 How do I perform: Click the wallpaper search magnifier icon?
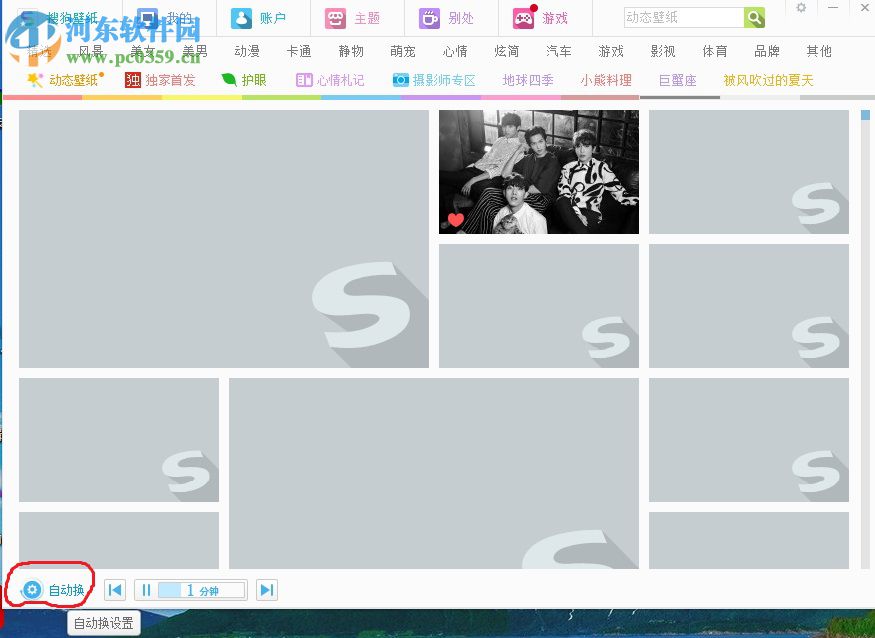(754, 17)
